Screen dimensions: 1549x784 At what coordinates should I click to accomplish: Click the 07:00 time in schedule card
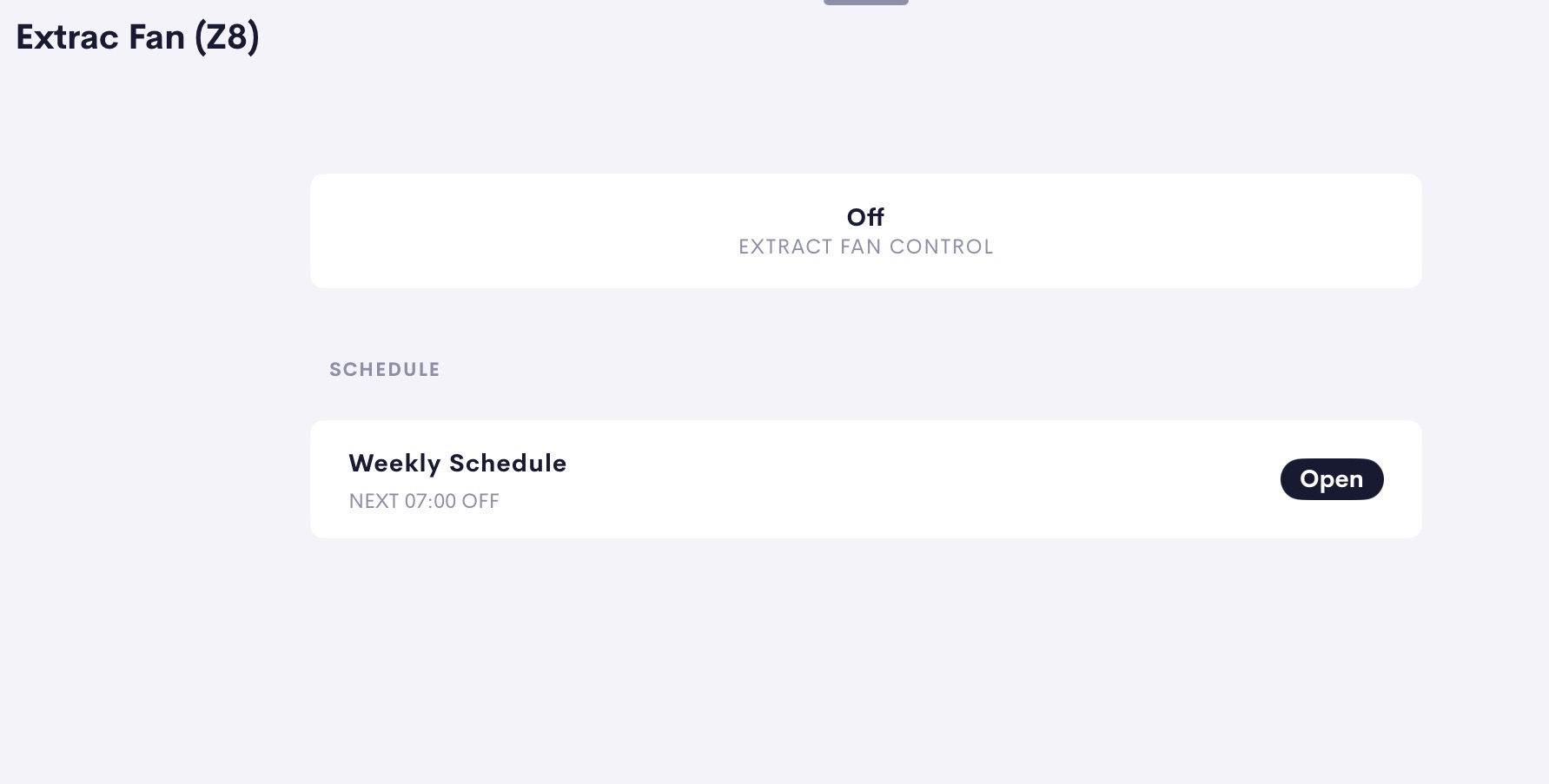pyautogui.click(x=430, y=501)
